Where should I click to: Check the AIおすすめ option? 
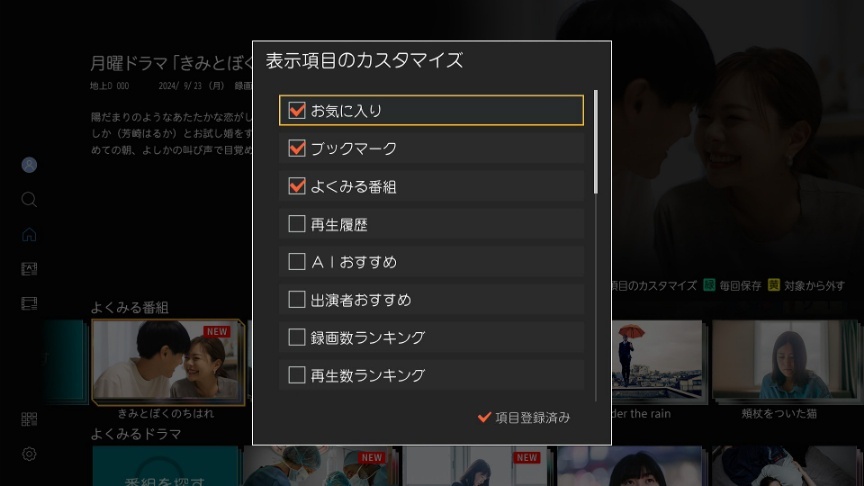tap(297, 262)
